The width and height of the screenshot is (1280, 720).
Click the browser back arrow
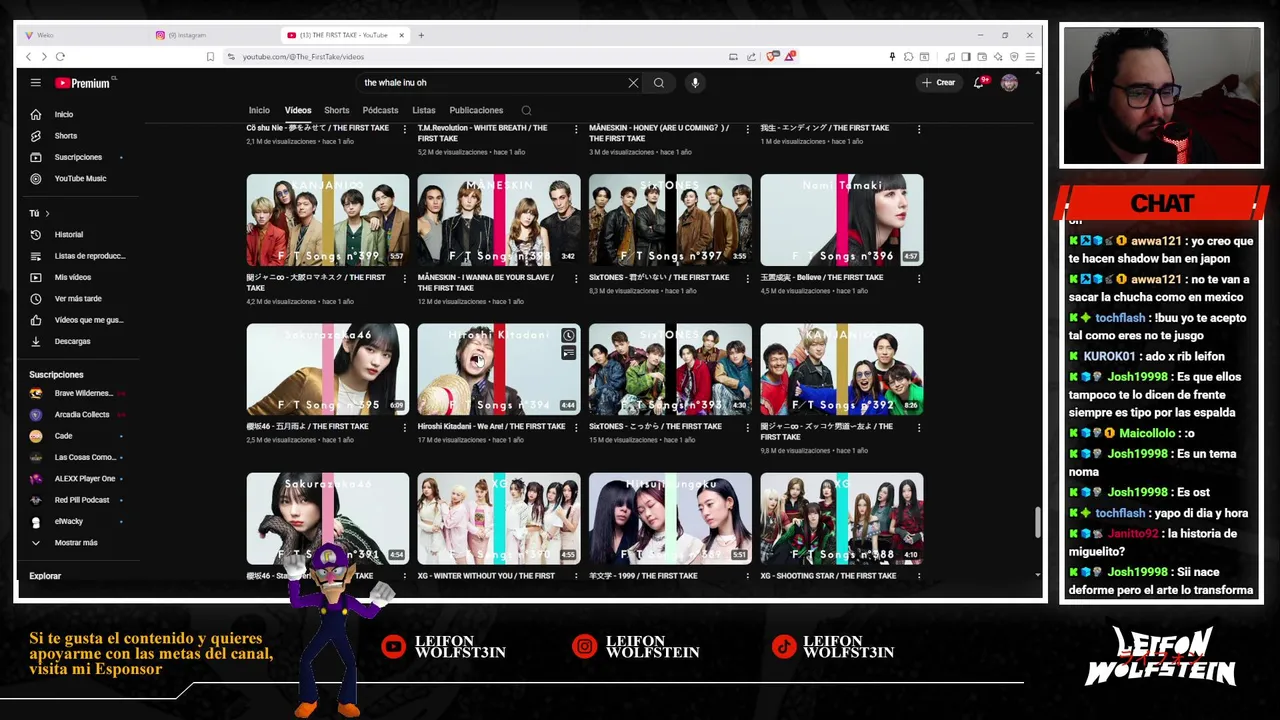coord(29,57)
